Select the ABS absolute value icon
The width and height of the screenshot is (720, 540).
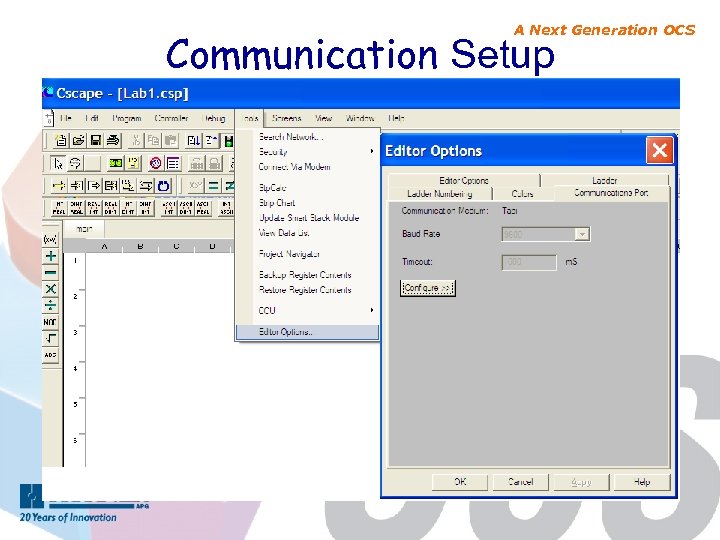click(x=51, y=355)
